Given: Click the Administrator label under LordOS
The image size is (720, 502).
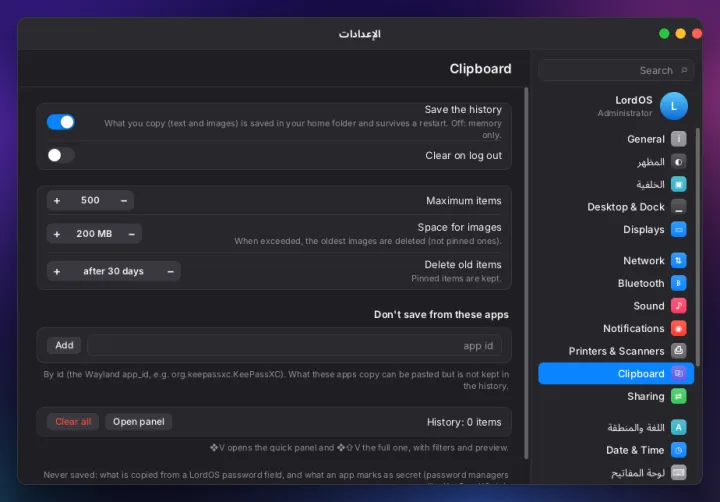Looking at the screenshot, I should pyautogui.click(x=624, y=113).
